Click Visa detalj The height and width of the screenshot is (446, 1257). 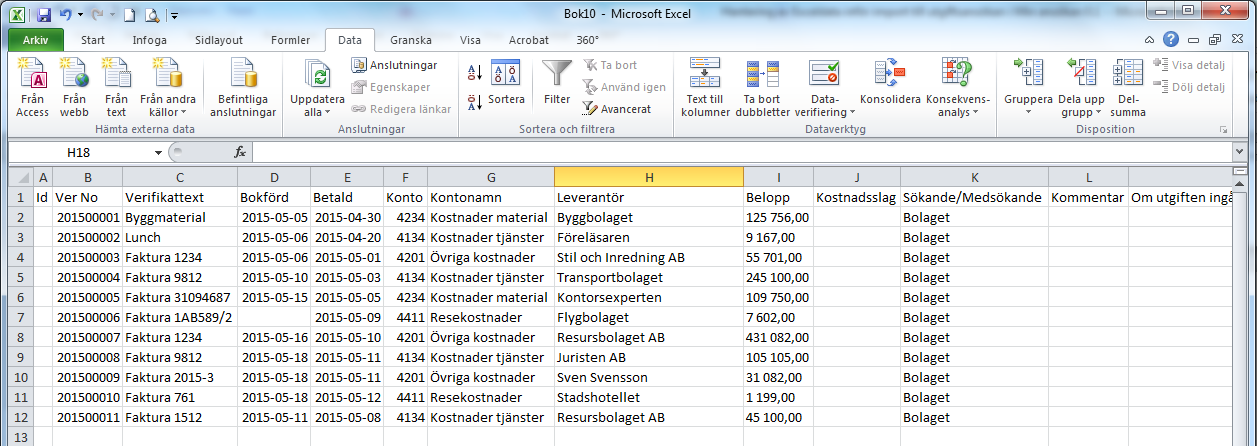(1189, 65)
